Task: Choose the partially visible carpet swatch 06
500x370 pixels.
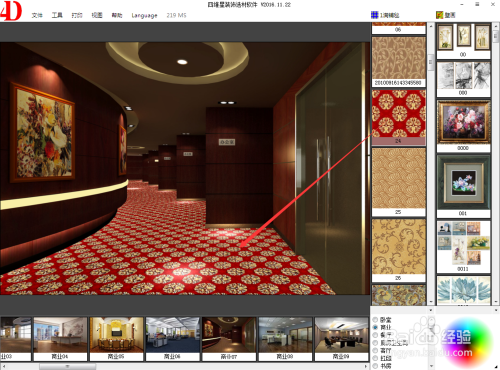Action: click(x=399, y=28)
